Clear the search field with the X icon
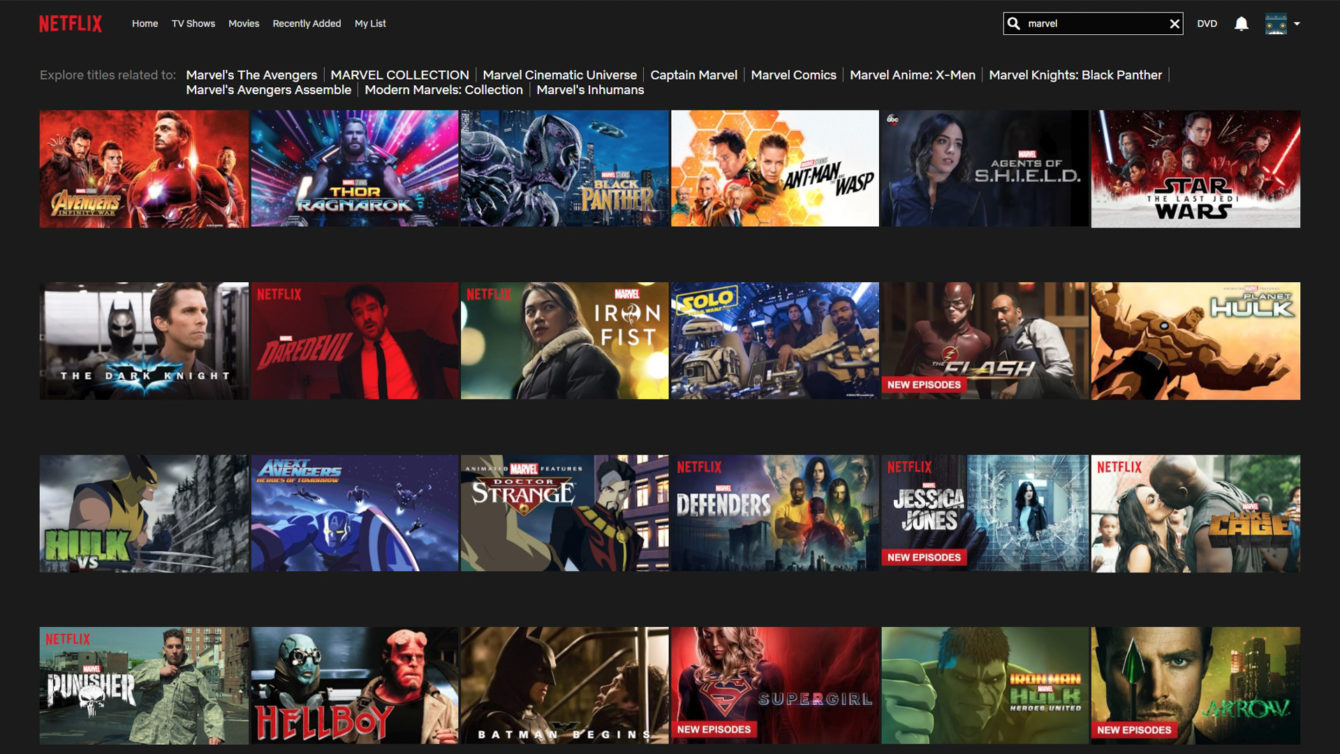 tap(1173, 22)
